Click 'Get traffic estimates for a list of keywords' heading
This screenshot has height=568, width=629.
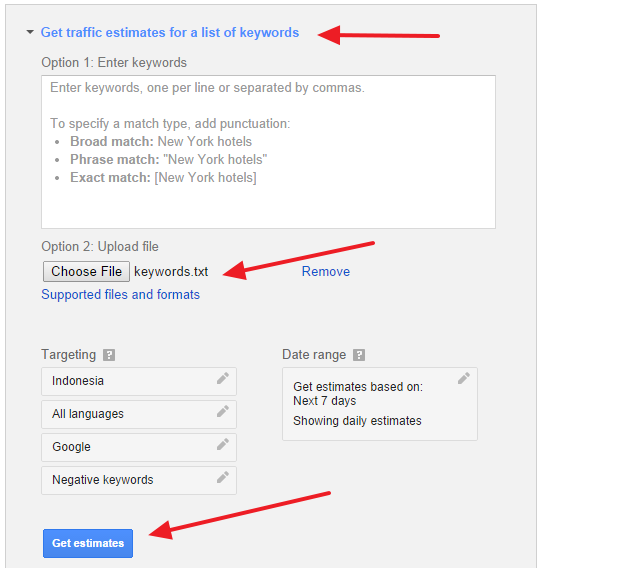pos(170,33)
